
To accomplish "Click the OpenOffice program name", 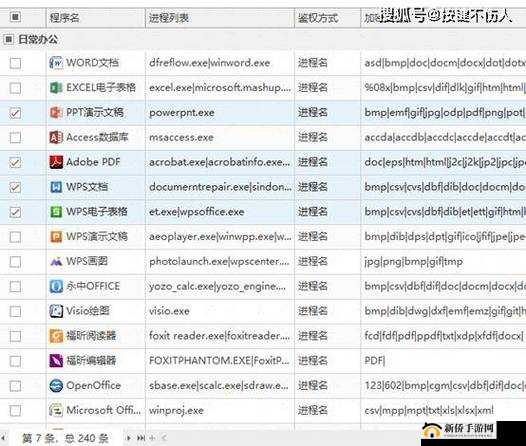I will (x=94, y=386).
